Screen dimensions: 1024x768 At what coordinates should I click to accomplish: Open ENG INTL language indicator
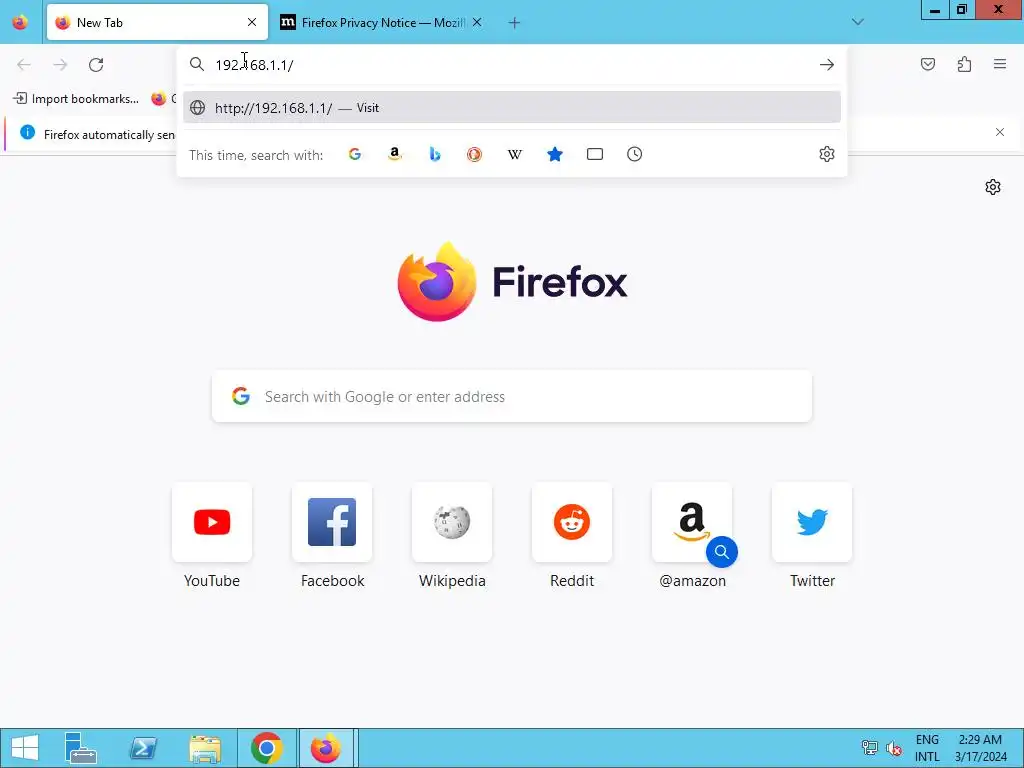pos(927,748)
